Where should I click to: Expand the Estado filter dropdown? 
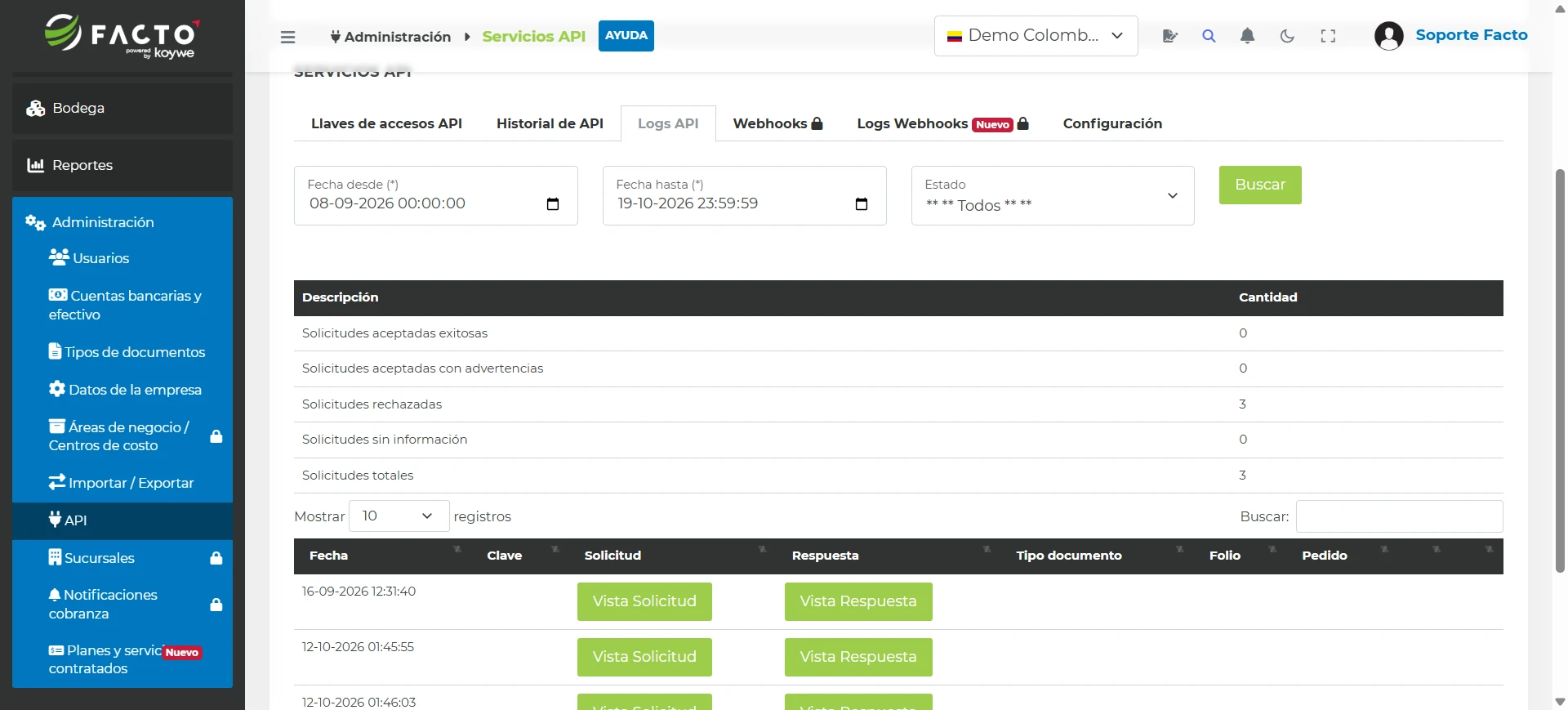1053,196
